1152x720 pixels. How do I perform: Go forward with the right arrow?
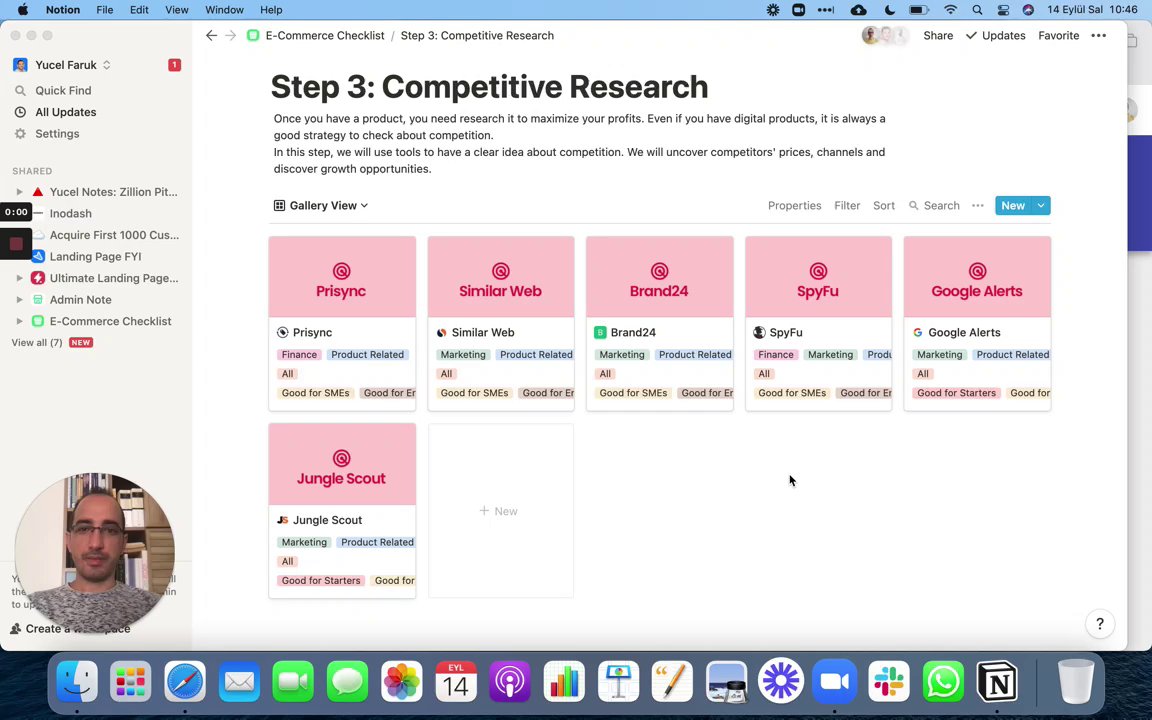[x=231, y=35]
